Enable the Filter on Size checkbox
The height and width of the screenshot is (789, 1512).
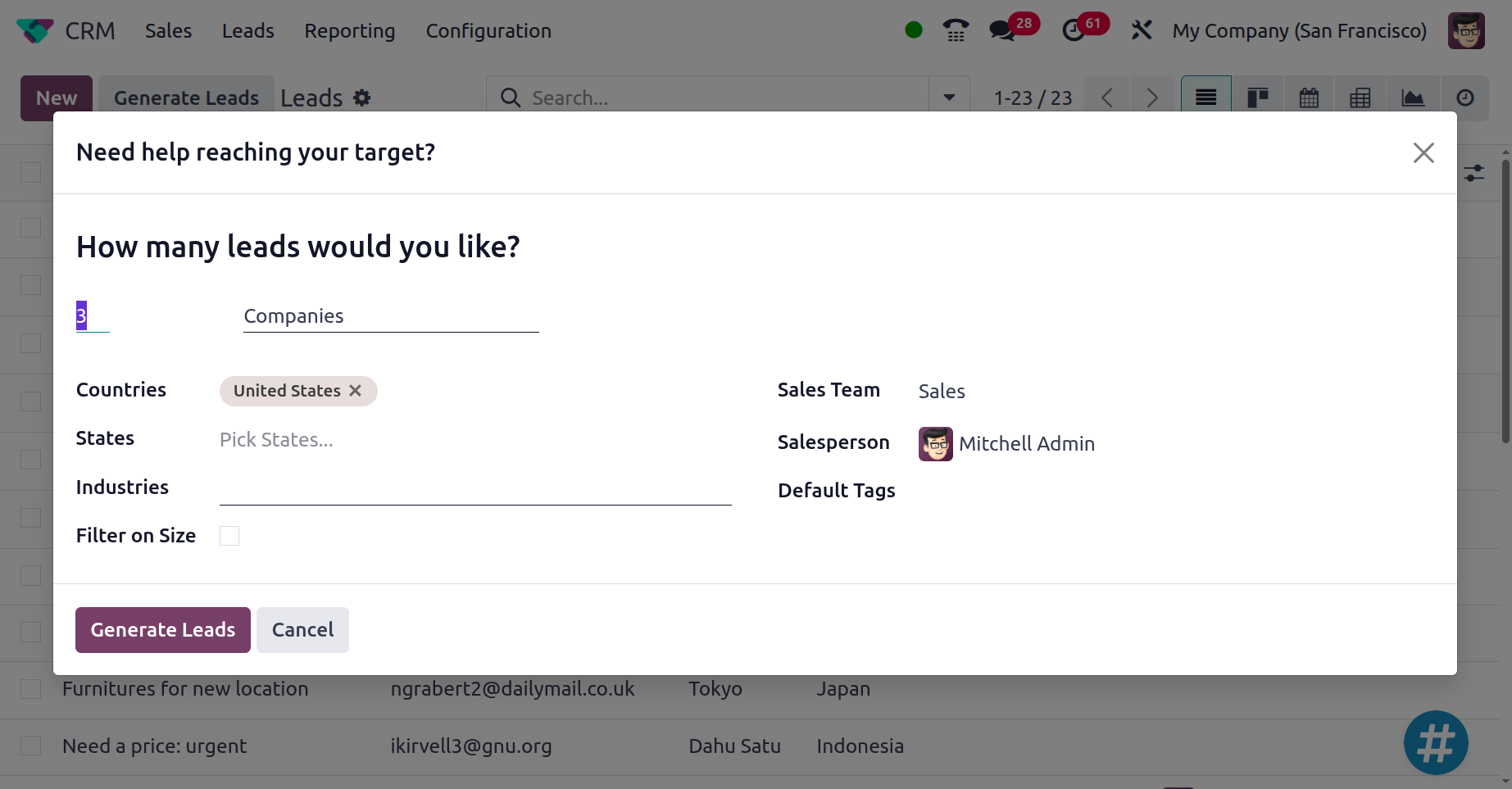point(229,536)
